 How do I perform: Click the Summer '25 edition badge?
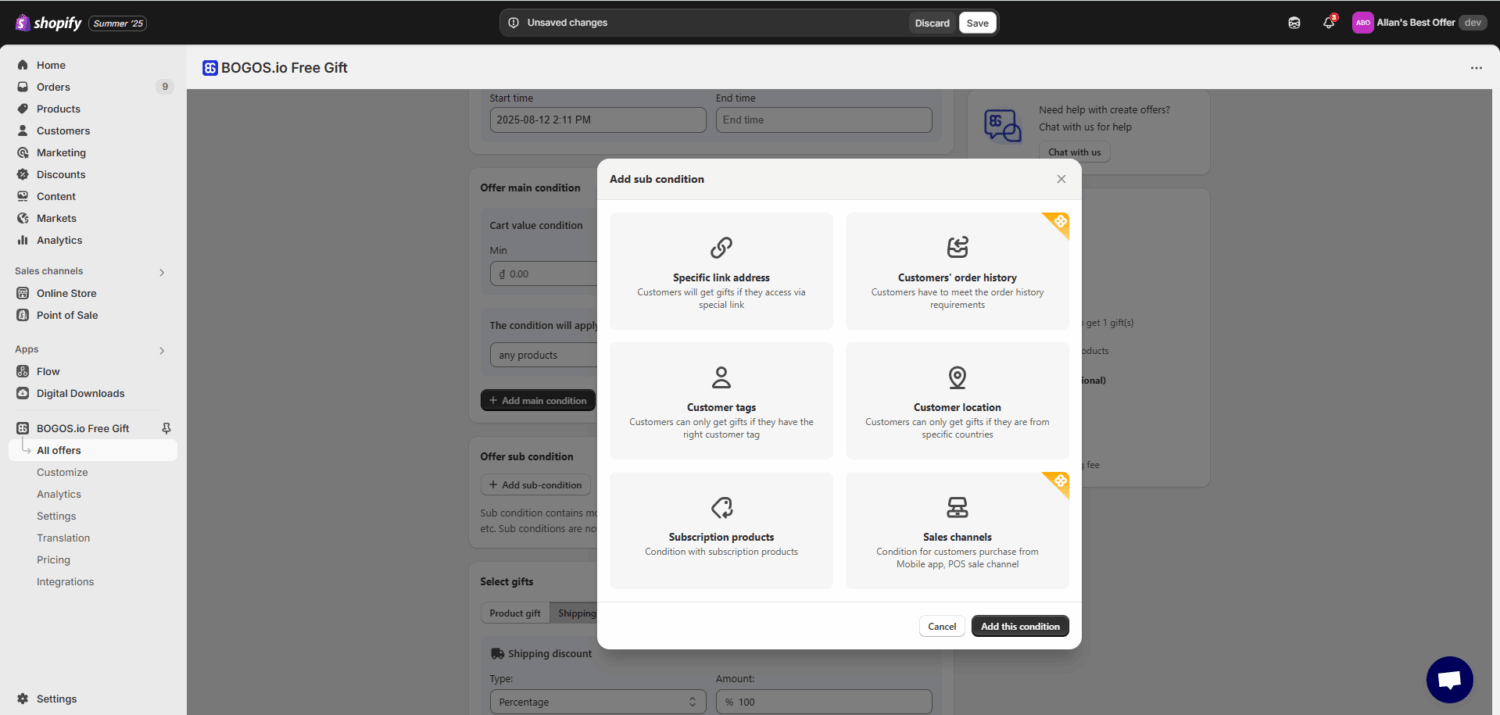coord(118,23)
